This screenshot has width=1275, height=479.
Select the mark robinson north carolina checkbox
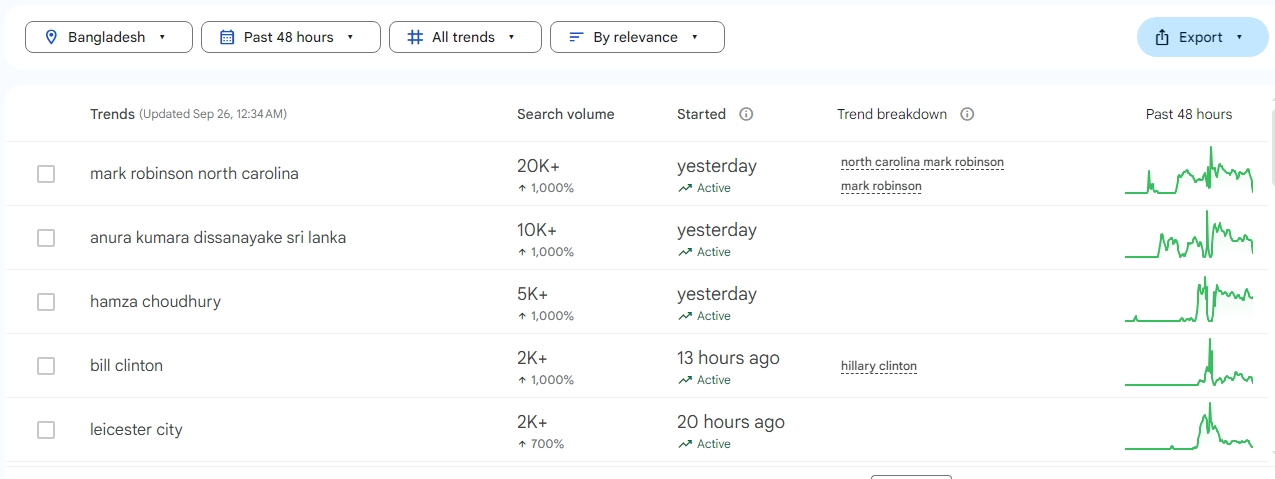click(x=46, y=174)
